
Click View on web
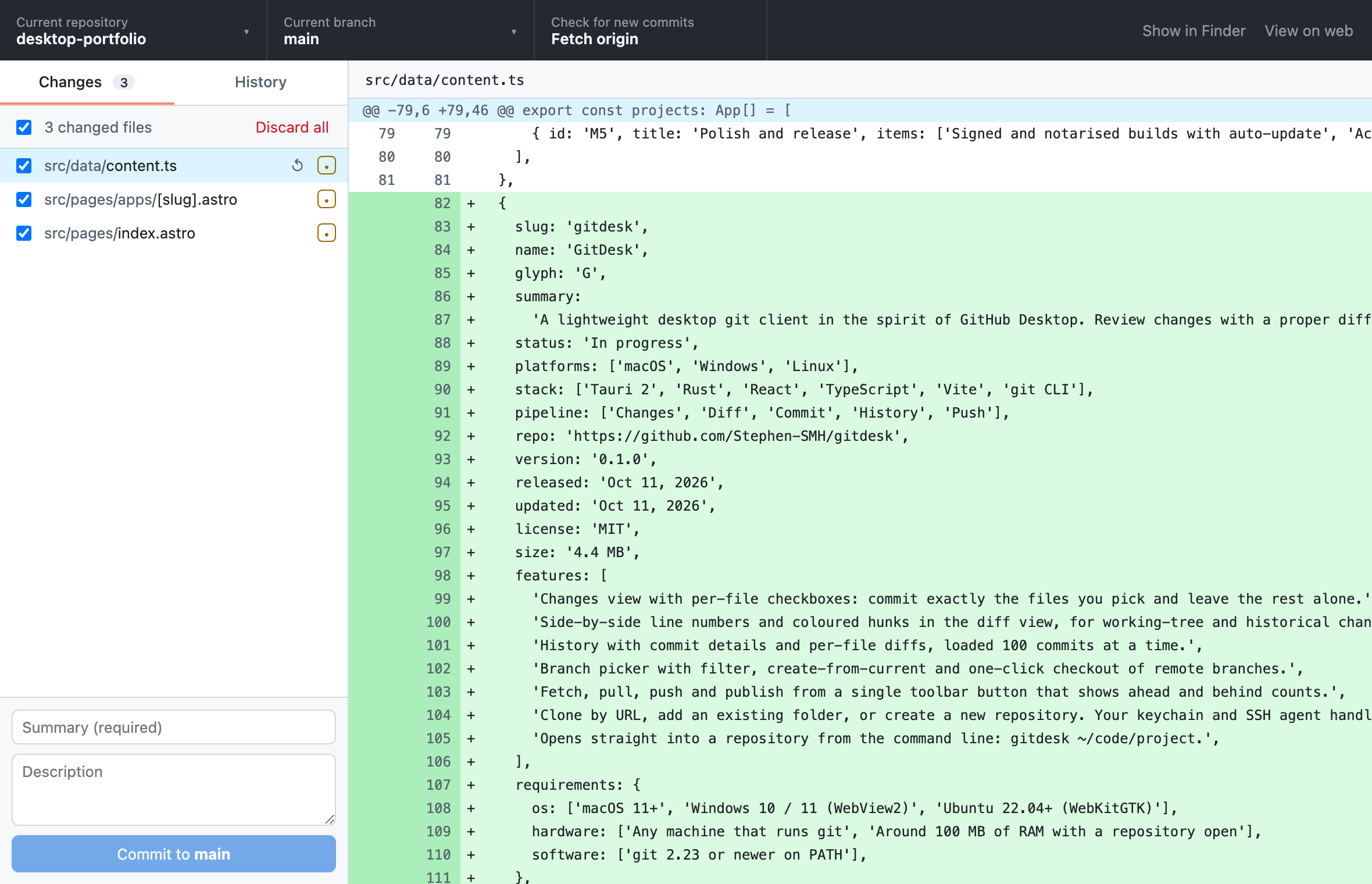tap(1309, 31)
